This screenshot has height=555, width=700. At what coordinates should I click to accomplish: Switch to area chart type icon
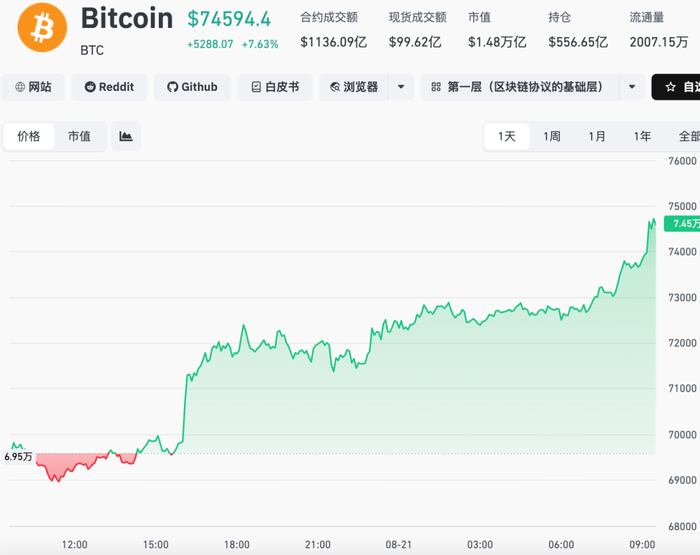pos(126,136)
